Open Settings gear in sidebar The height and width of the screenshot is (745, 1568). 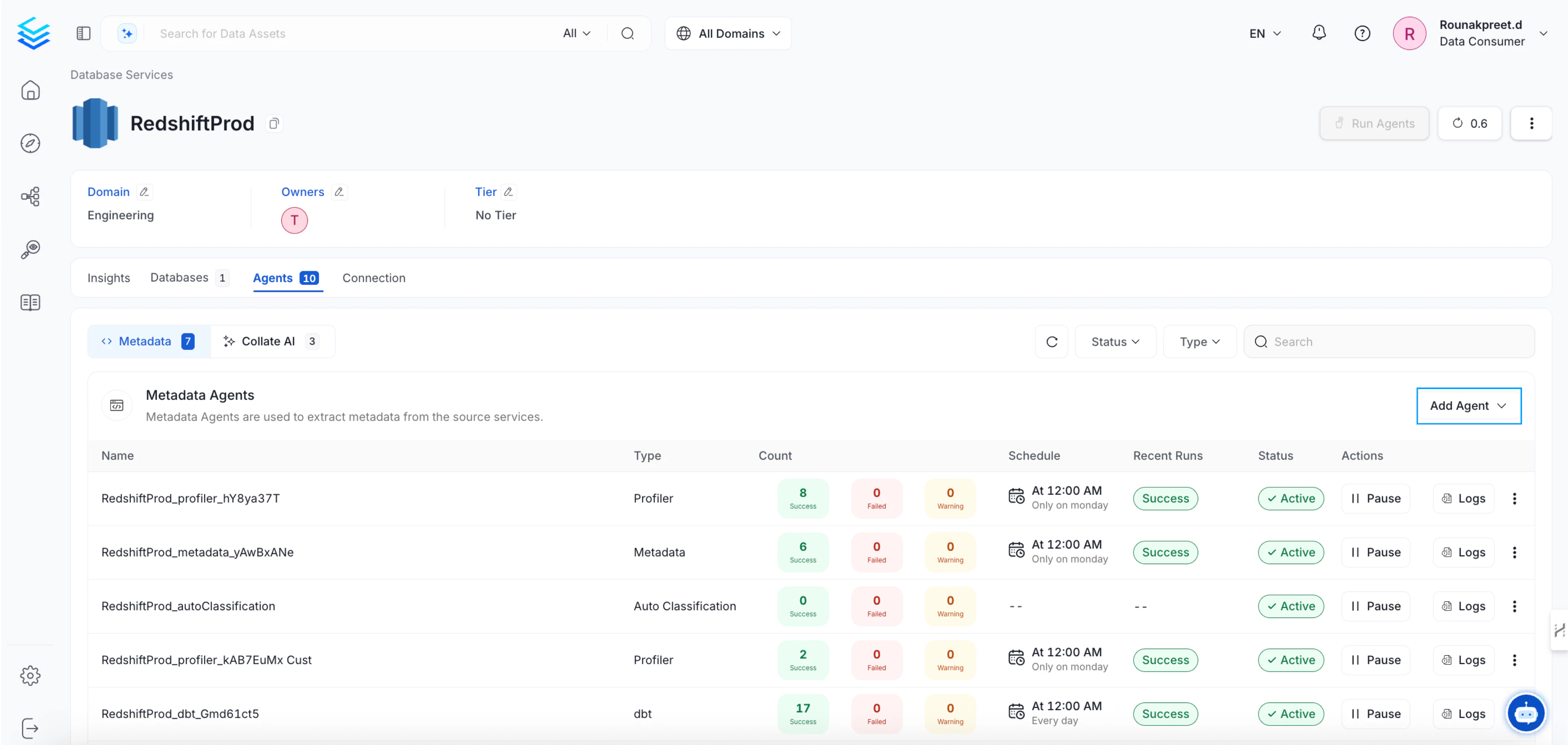tap(30, 675)
